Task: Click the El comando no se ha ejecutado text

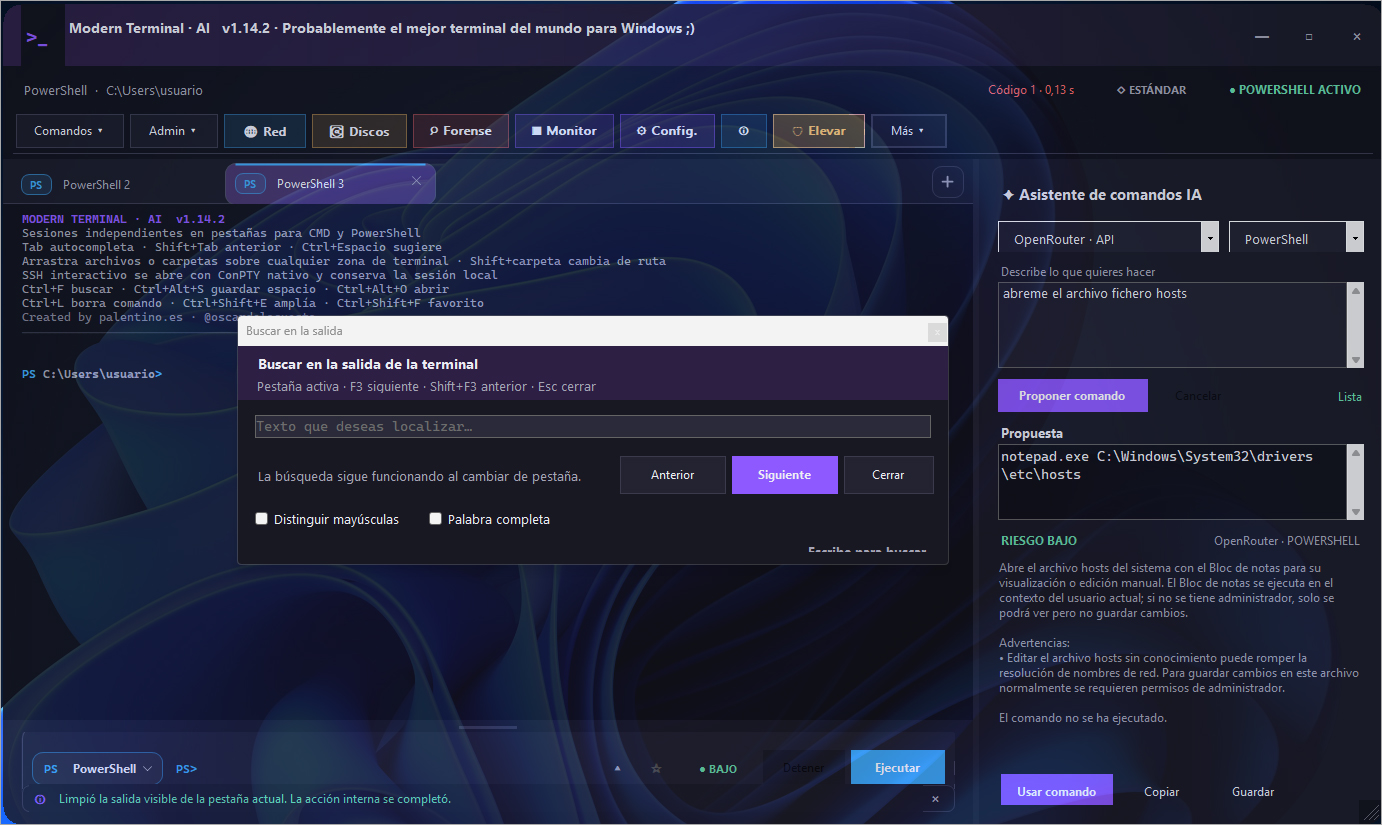Action: [1083, 718]
